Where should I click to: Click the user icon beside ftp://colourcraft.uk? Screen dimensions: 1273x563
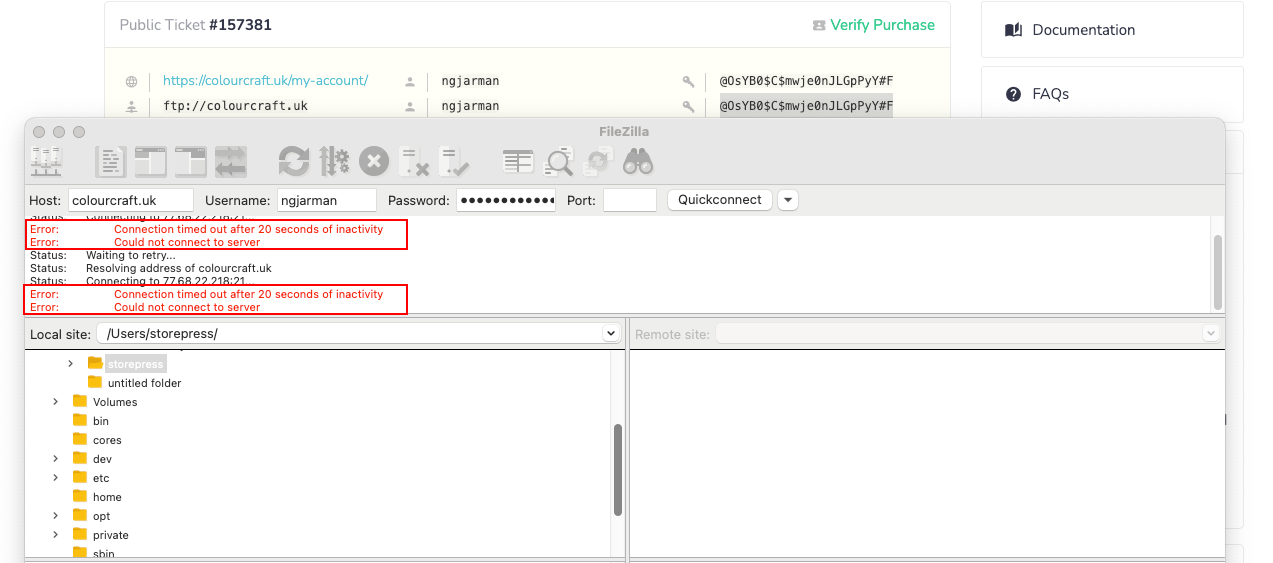131,106
